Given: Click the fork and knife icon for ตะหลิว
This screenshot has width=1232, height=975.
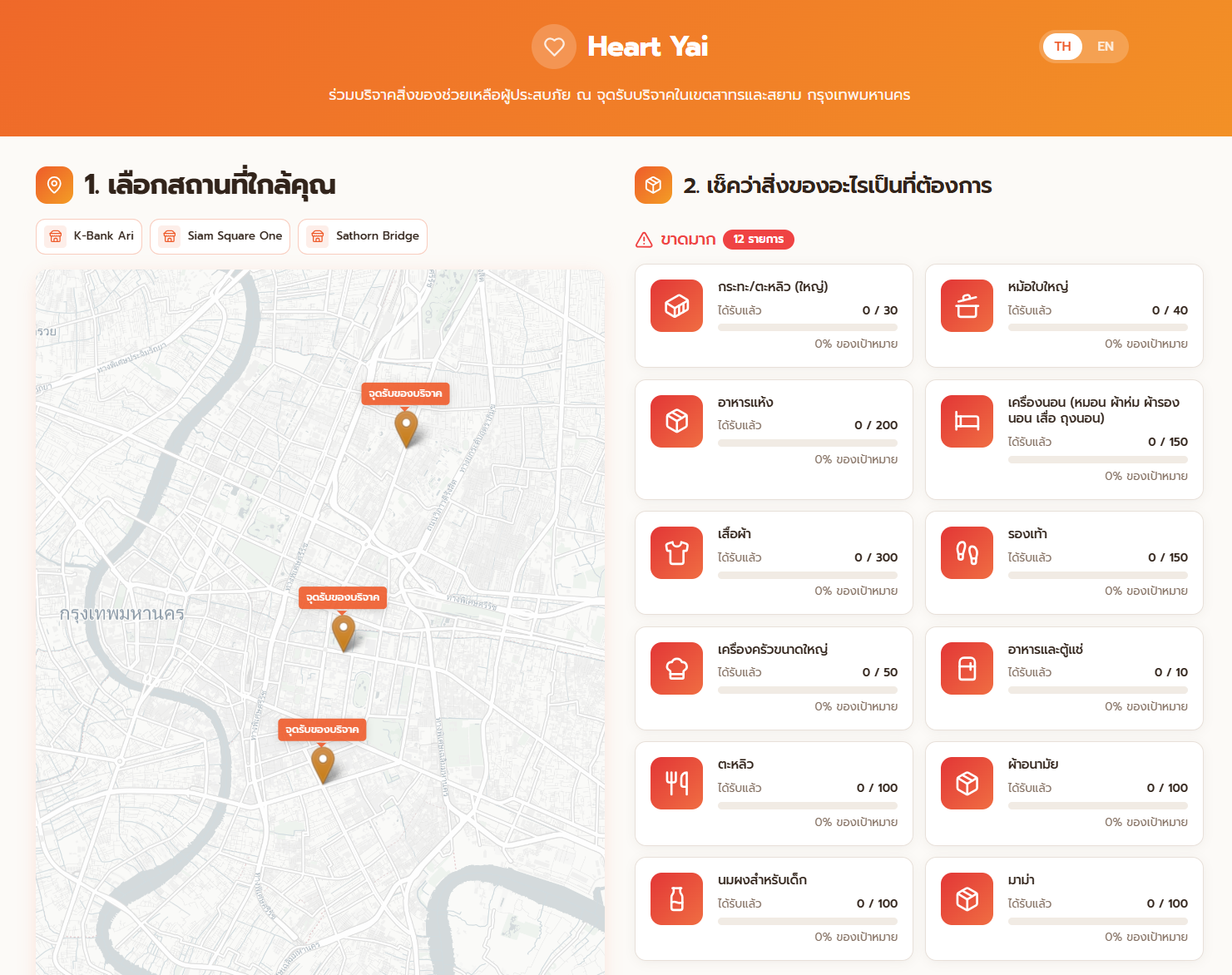Looking at the screenshot, I should 676,784.
